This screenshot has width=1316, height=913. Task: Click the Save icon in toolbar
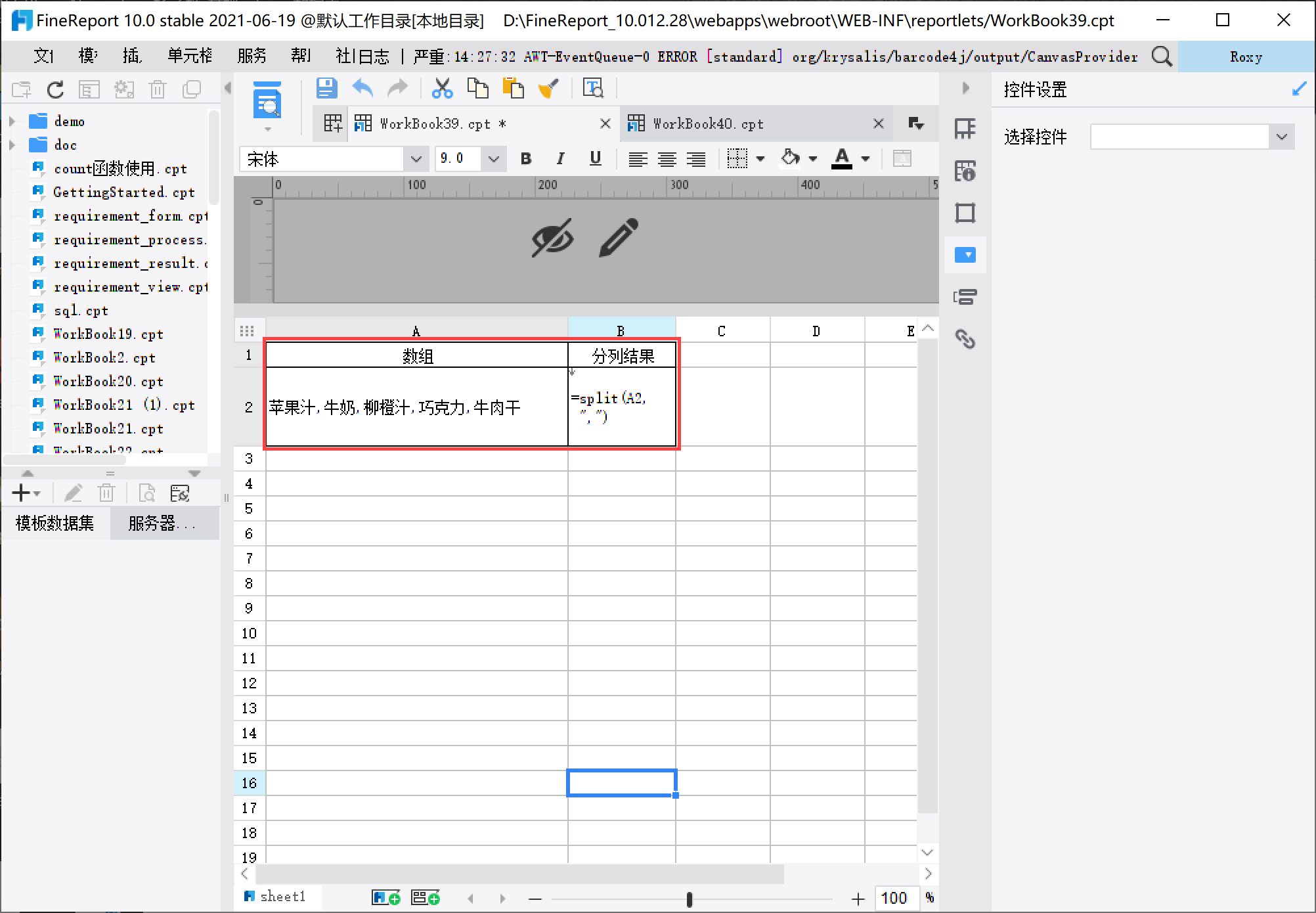coord(326,88)
